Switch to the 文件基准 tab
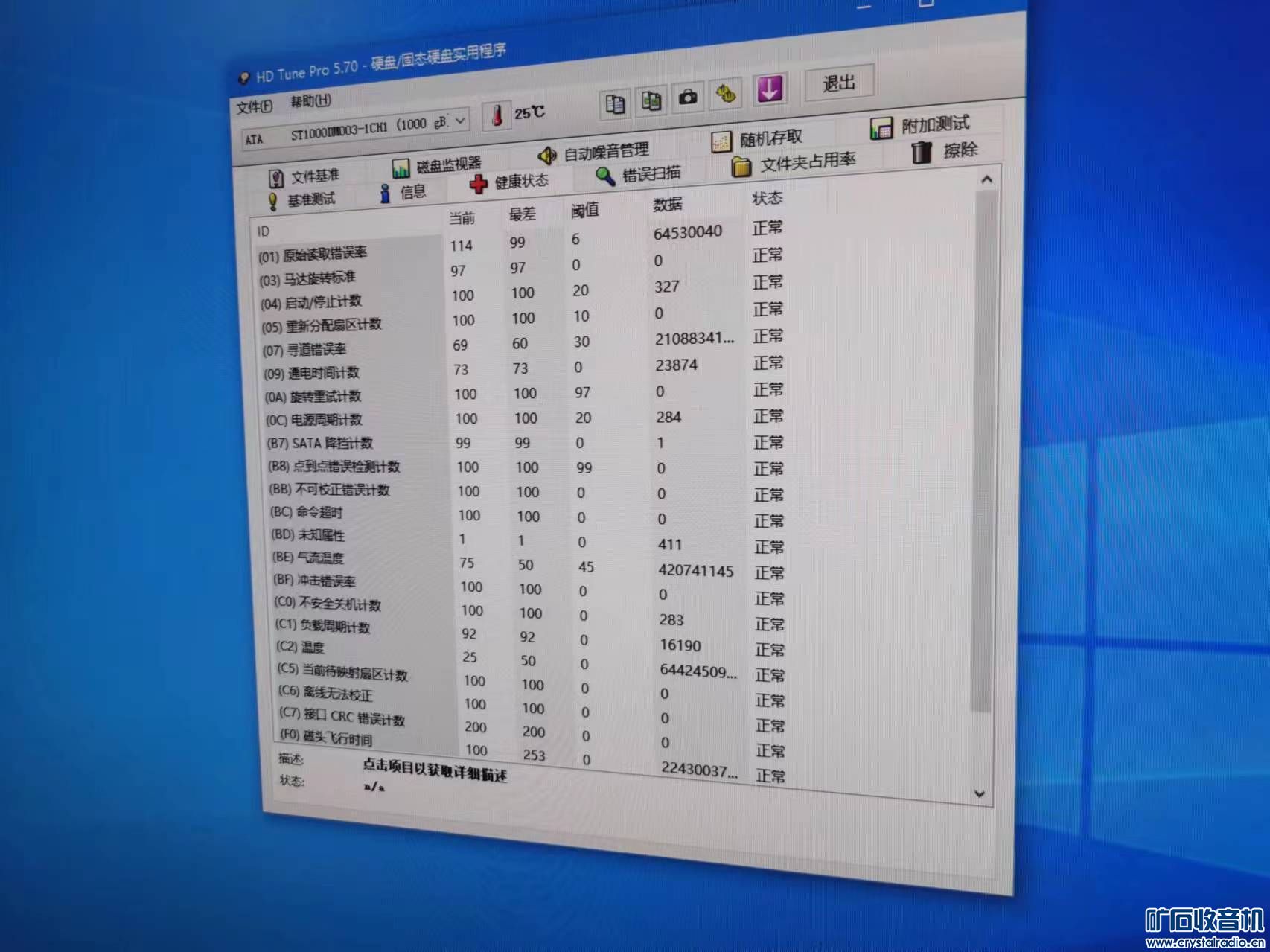 304,177
